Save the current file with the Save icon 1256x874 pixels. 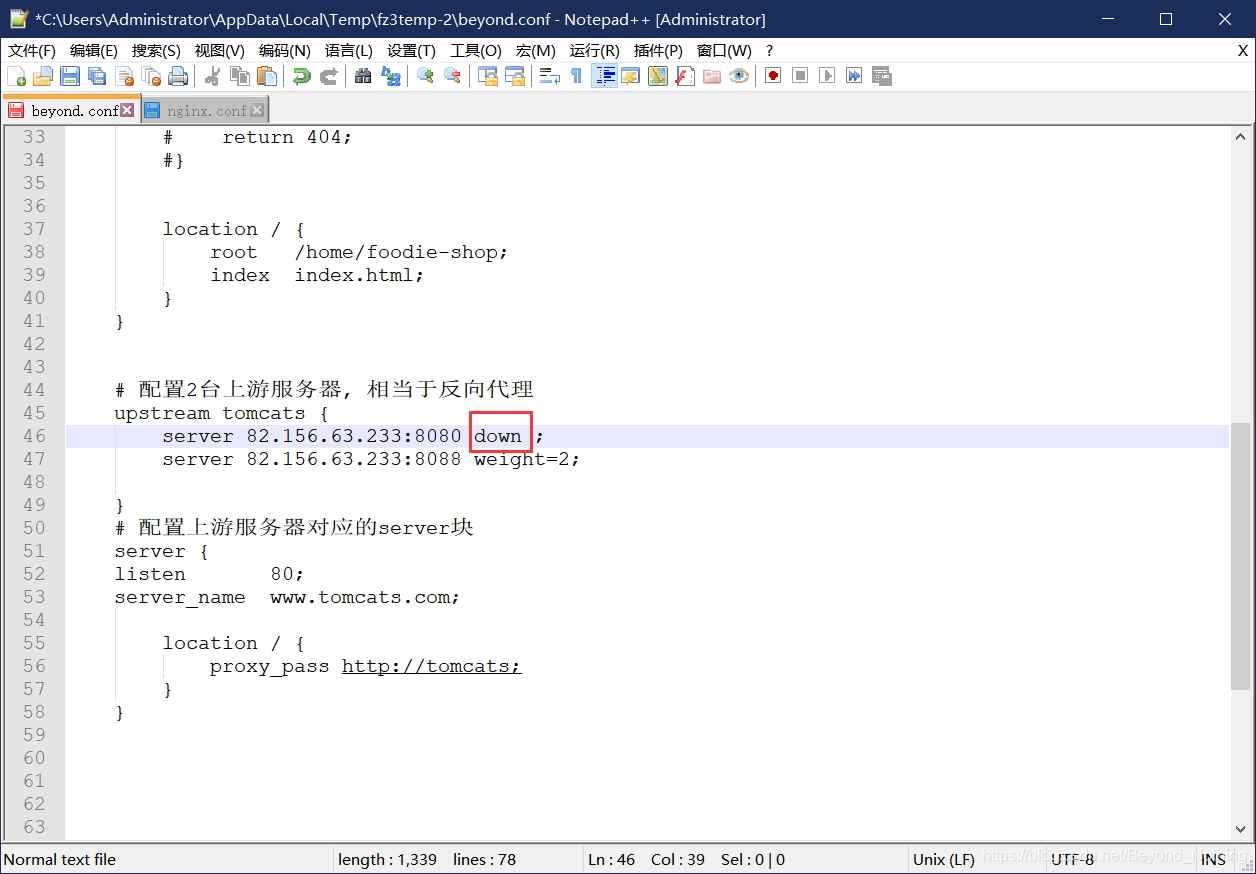click(x=70, y=76)
